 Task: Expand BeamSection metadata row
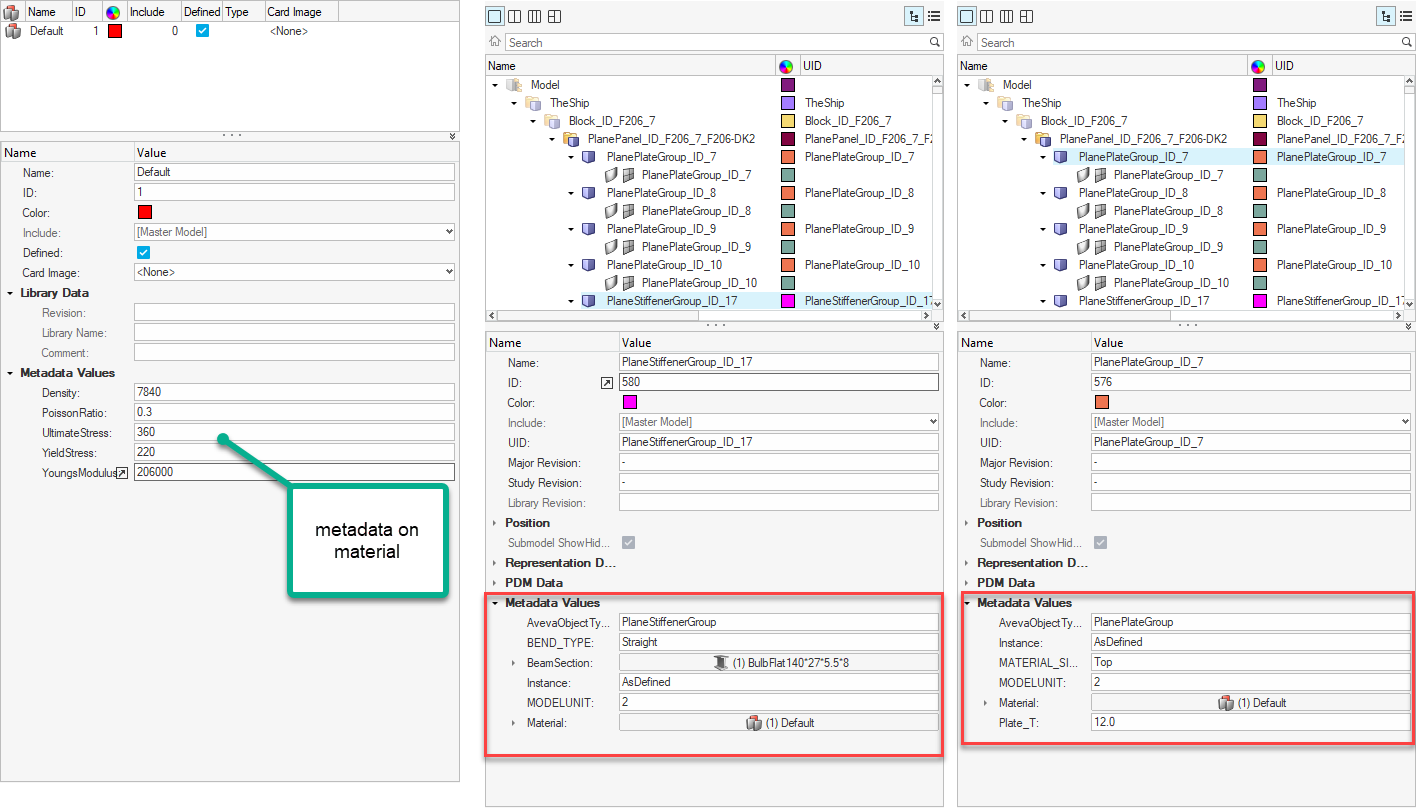tap(514, 663)
